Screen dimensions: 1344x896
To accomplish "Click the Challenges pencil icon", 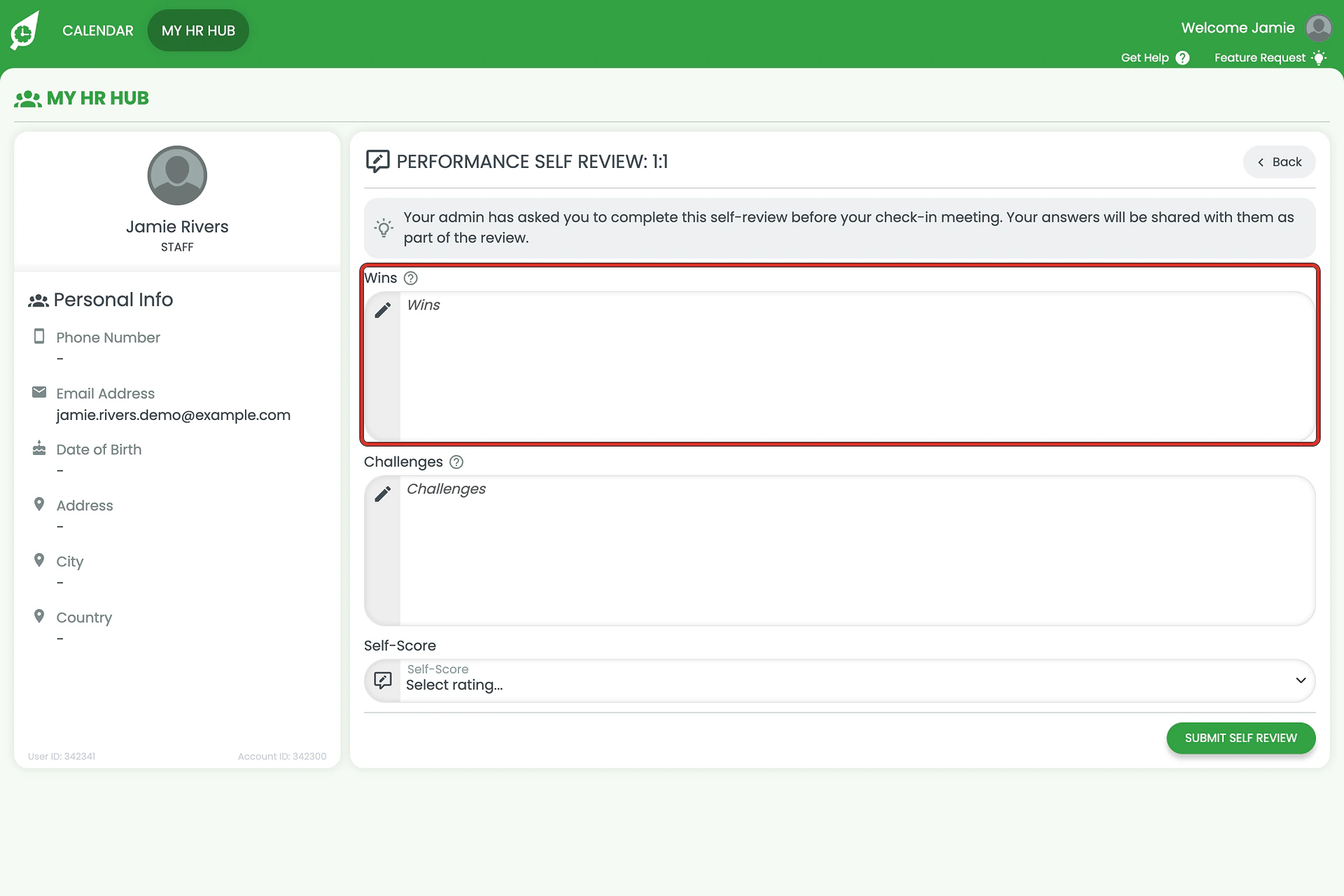I will coord(383,494).
